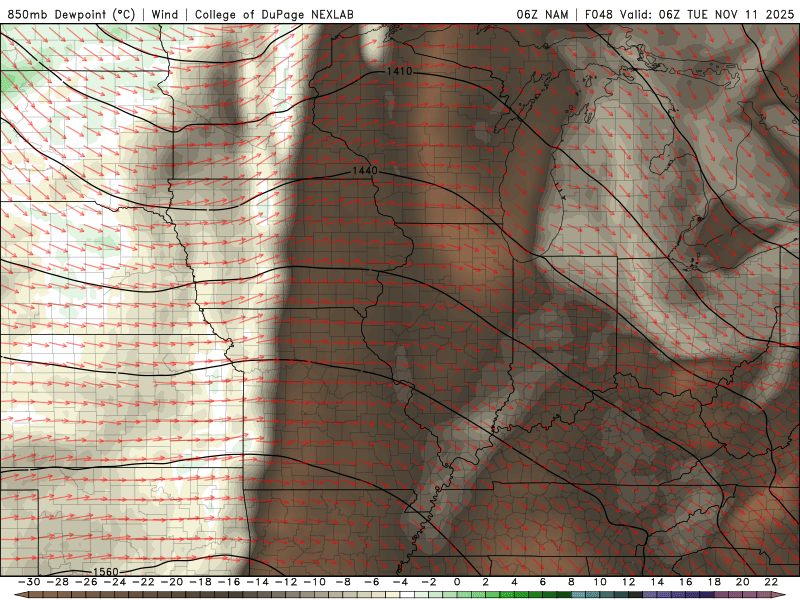Viewport: 800px width, 600px height.
Task: Click the 2 value on the color scale
Action: coord(486,582)
